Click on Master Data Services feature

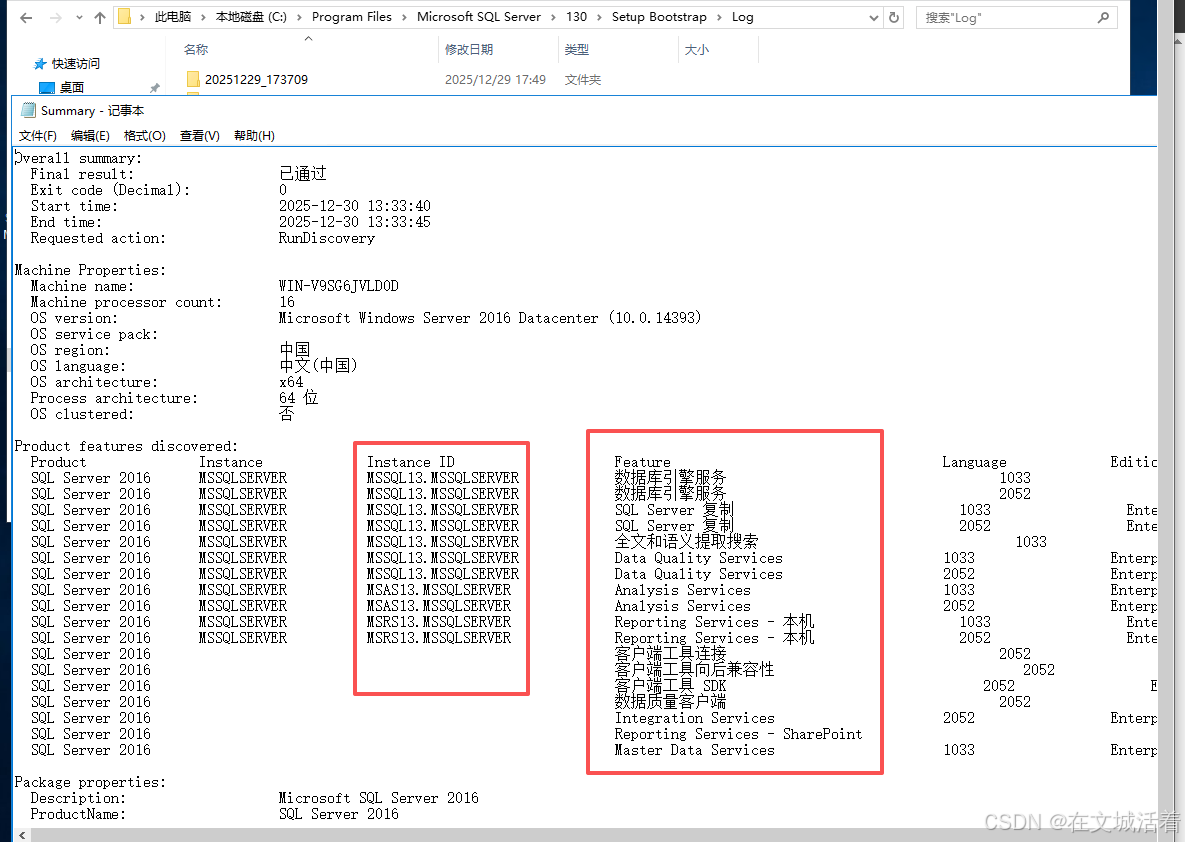tap(695, 750)
